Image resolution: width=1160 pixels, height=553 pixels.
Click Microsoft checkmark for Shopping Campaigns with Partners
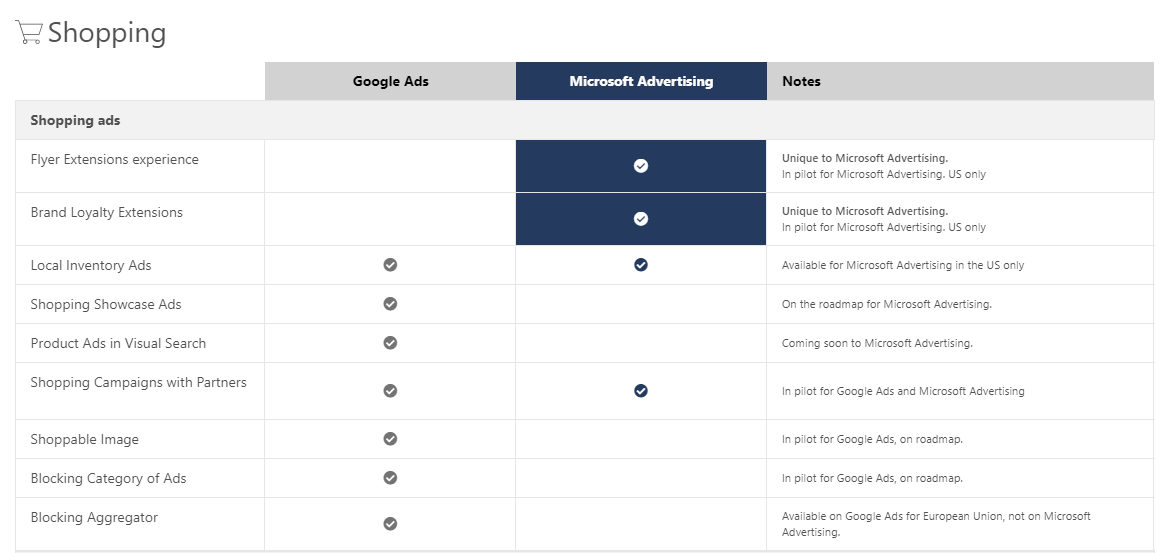(641, 390)
